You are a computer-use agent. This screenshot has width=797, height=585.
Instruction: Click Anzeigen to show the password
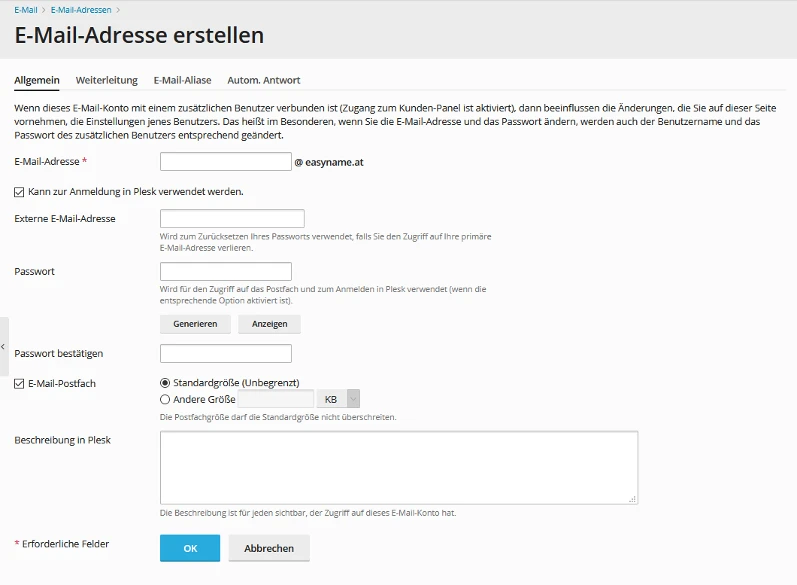click(269, 324)
